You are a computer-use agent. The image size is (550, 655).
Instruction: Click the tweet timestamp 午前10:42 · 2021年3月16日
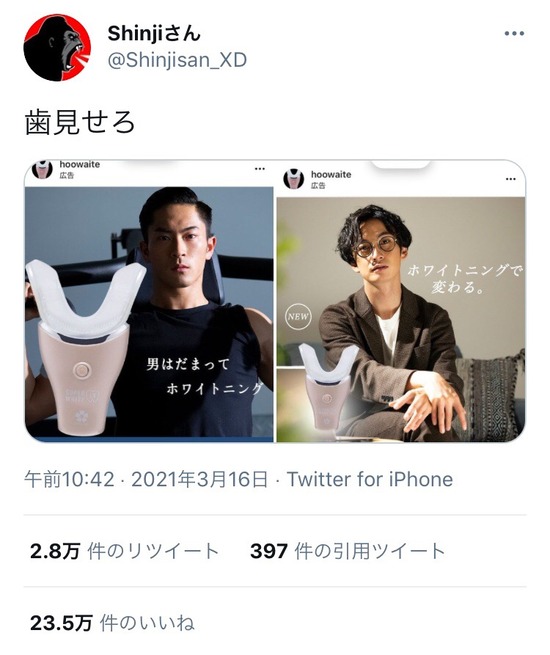(146, 479)
